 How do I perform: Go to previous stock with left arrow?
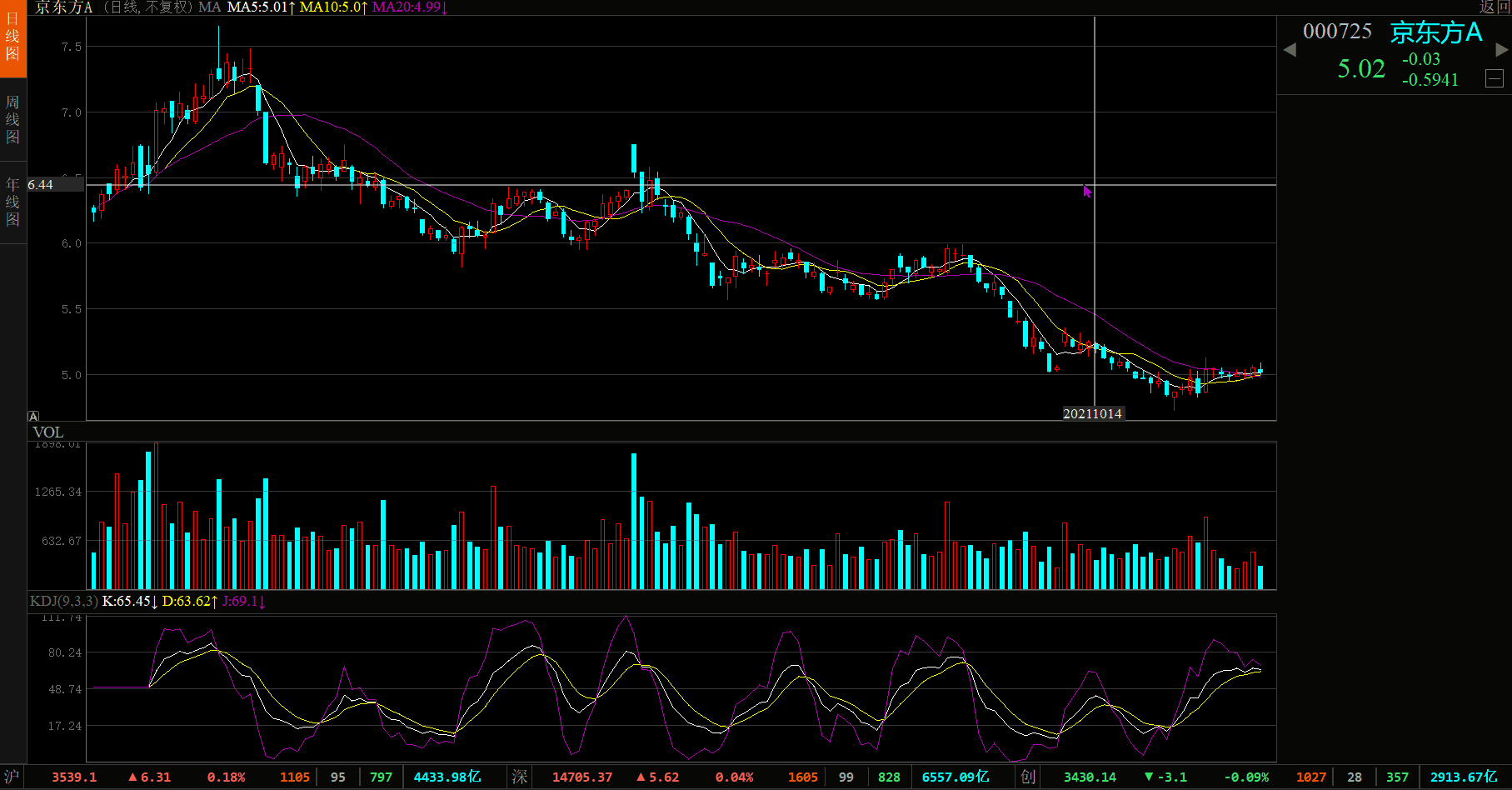(x=1290, y=50)
